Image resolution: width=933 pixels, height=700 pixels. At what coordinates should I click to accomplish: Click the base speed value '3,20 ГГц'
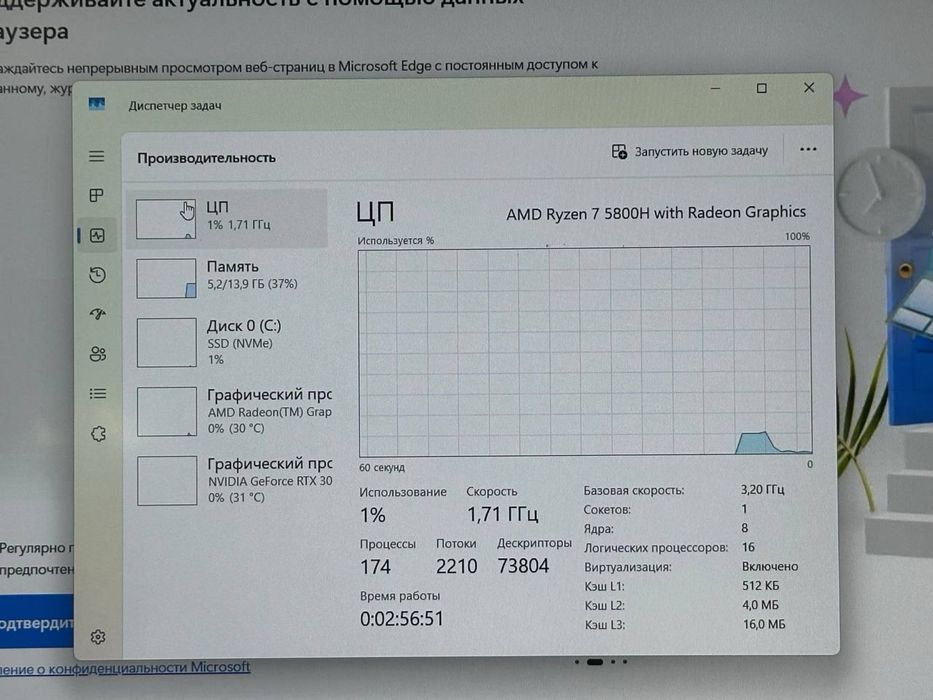click(x=763, y=489)
